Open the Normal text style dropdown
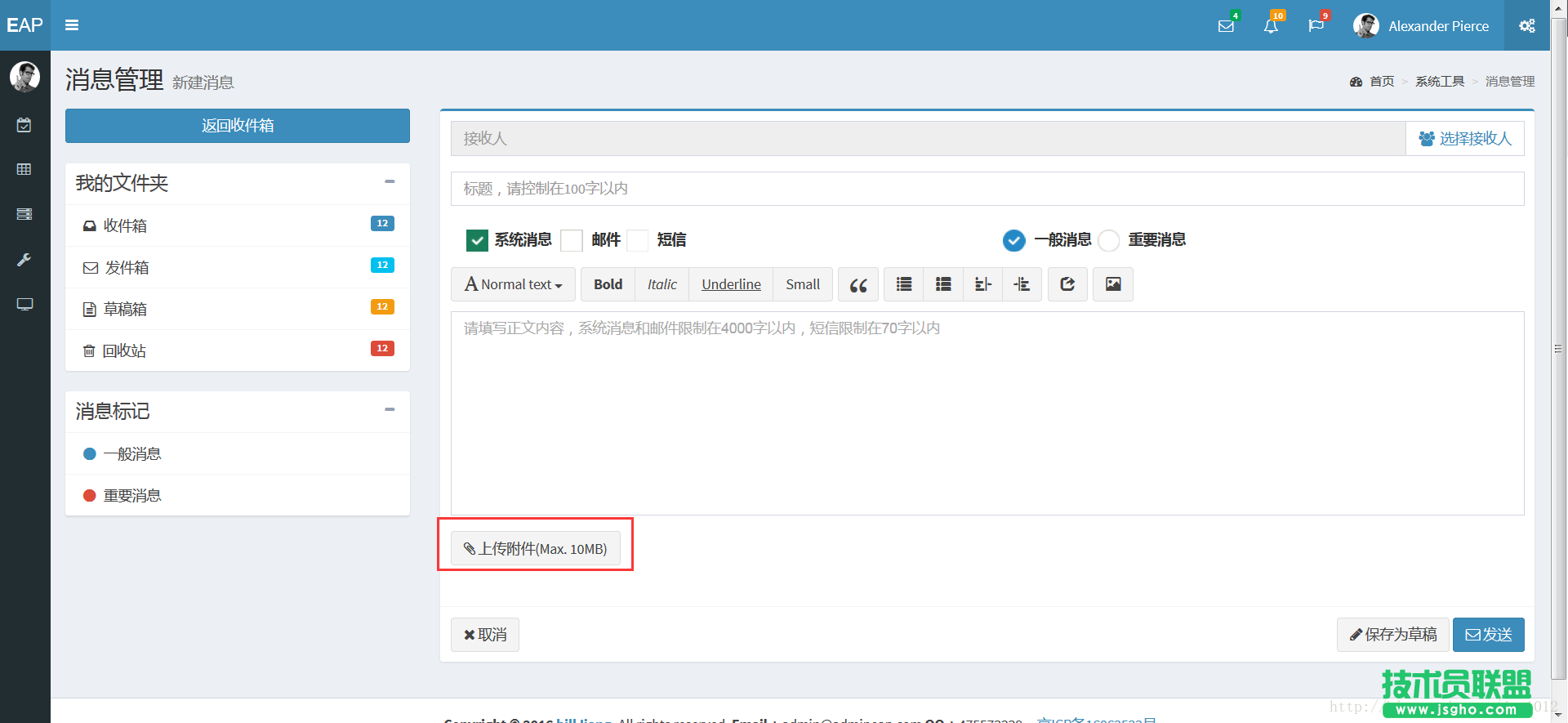The width and height of the screenshot is (1568, 723). [513, 284]
